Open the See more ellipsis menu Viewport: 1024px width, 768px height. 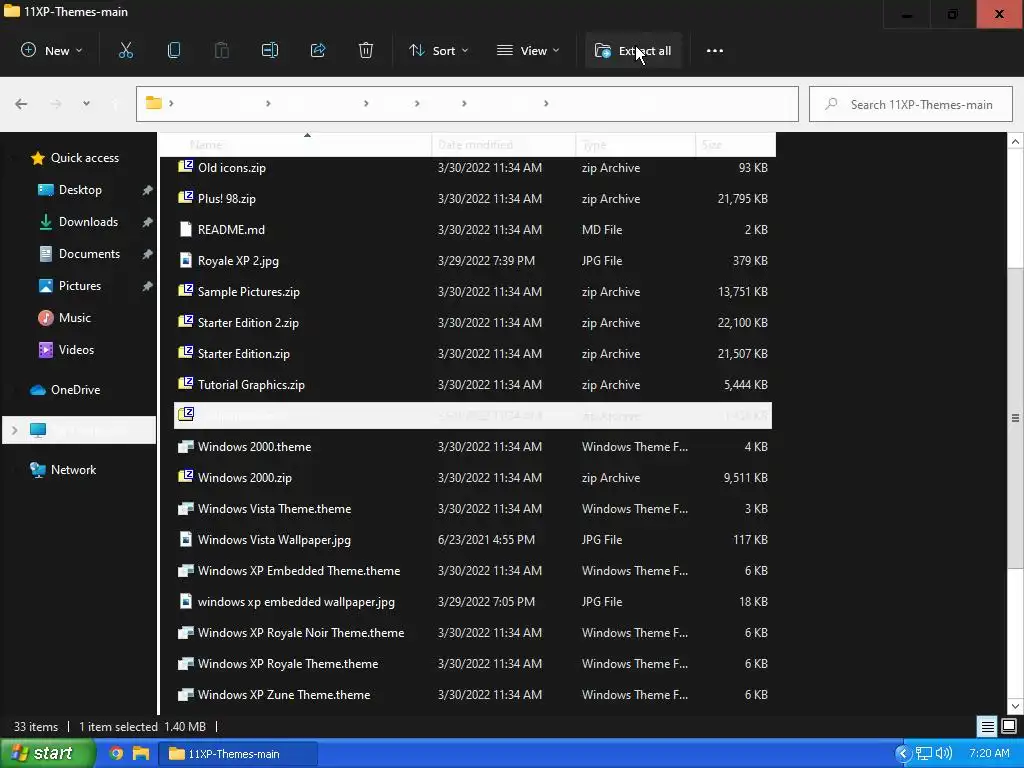pos(714,51)
